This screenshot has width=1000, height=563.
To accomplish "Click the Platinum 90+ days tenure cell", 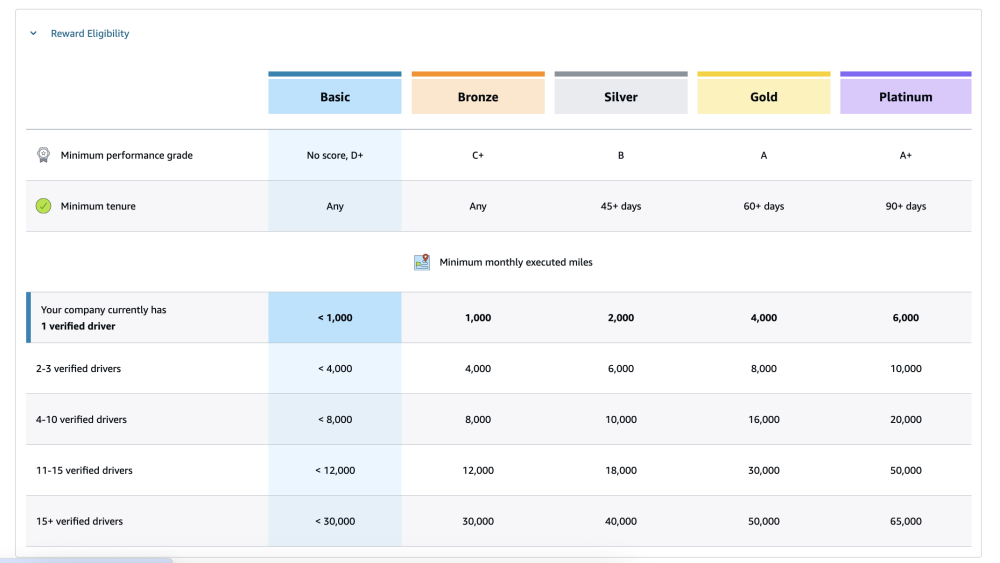I will [x=906, y=206].
